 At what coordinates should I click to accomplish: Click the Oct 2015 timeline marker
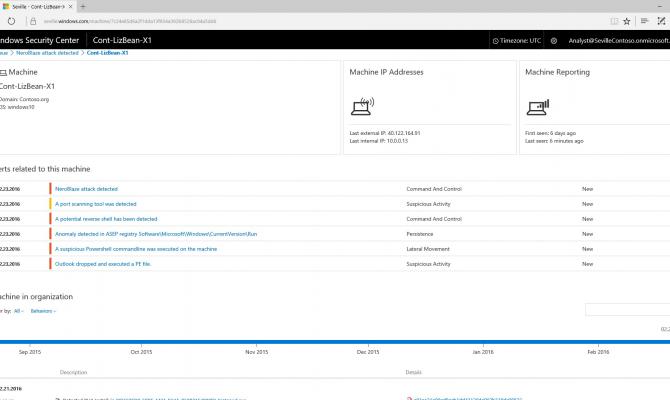[141, 352]
